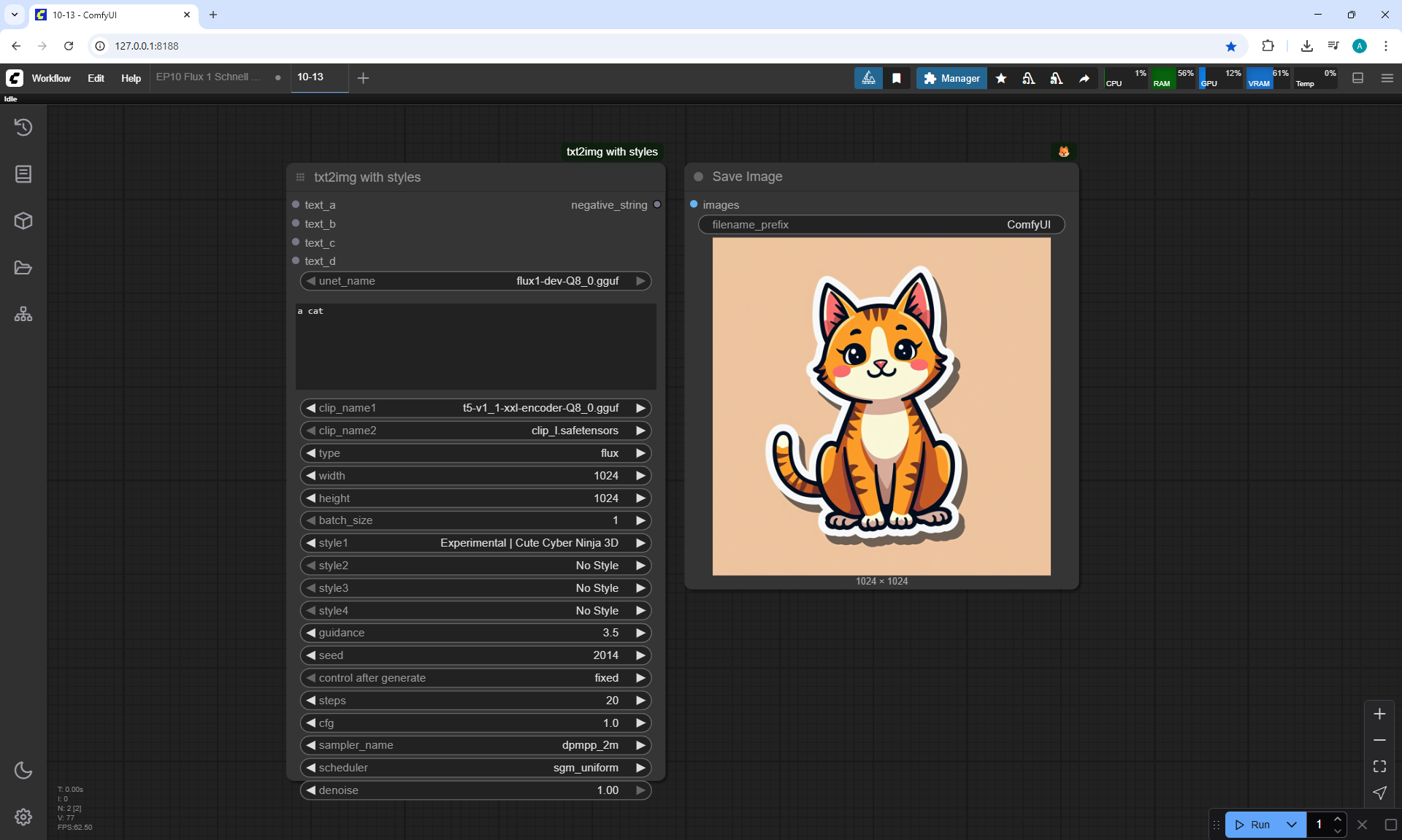Click the guidance 3.5 value slider
Image resolution: width=1402 pixels, height=840 pixels.
point(475,633)
